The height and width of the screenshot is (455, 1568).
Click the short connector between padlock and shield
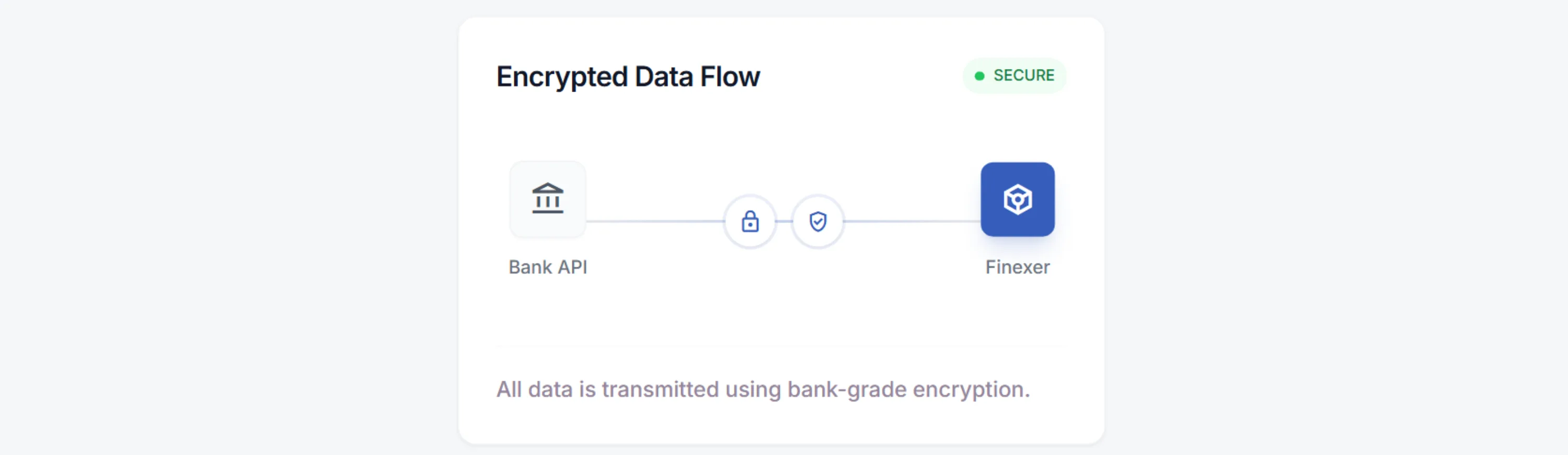click(784, 221)
